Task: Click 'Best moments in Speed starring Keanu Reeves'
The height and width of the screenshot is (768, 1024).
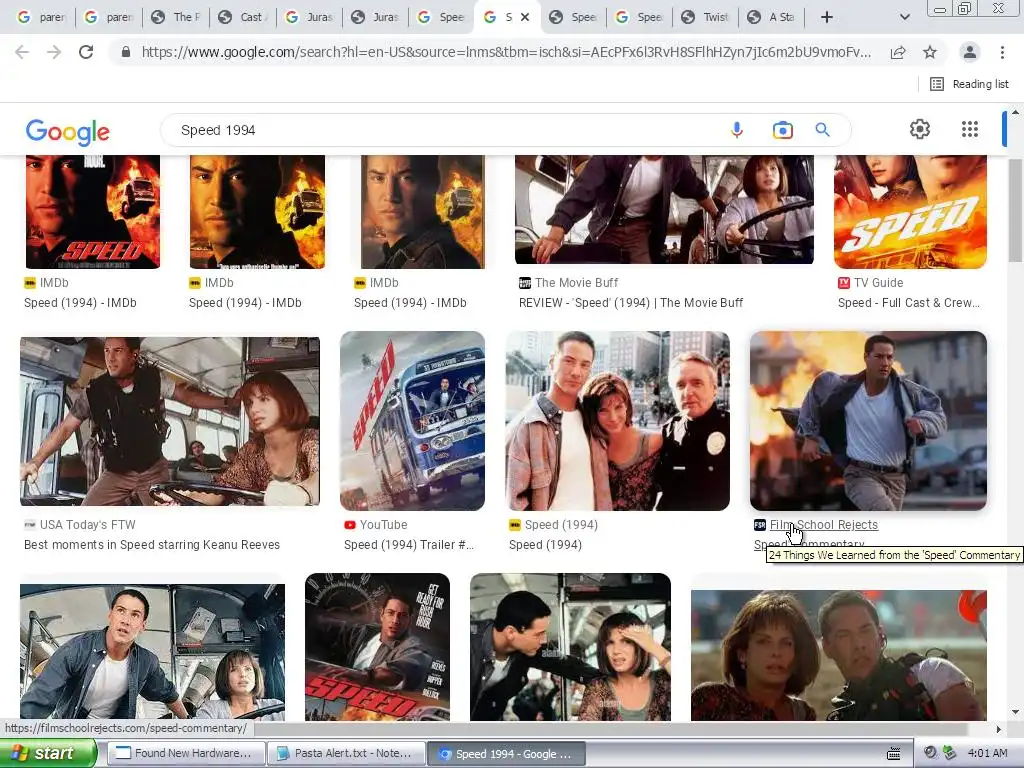Action: coord(152,545)
